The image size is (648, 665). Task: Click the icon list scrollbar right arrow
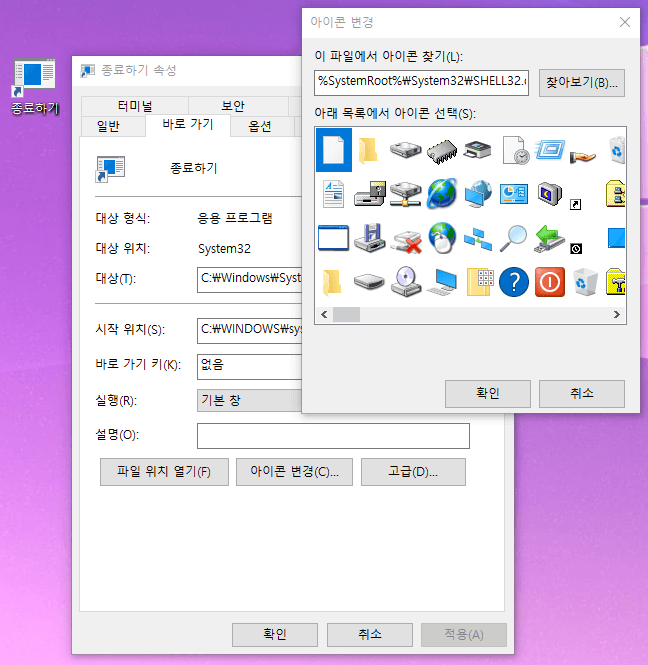tap(617, 315)
